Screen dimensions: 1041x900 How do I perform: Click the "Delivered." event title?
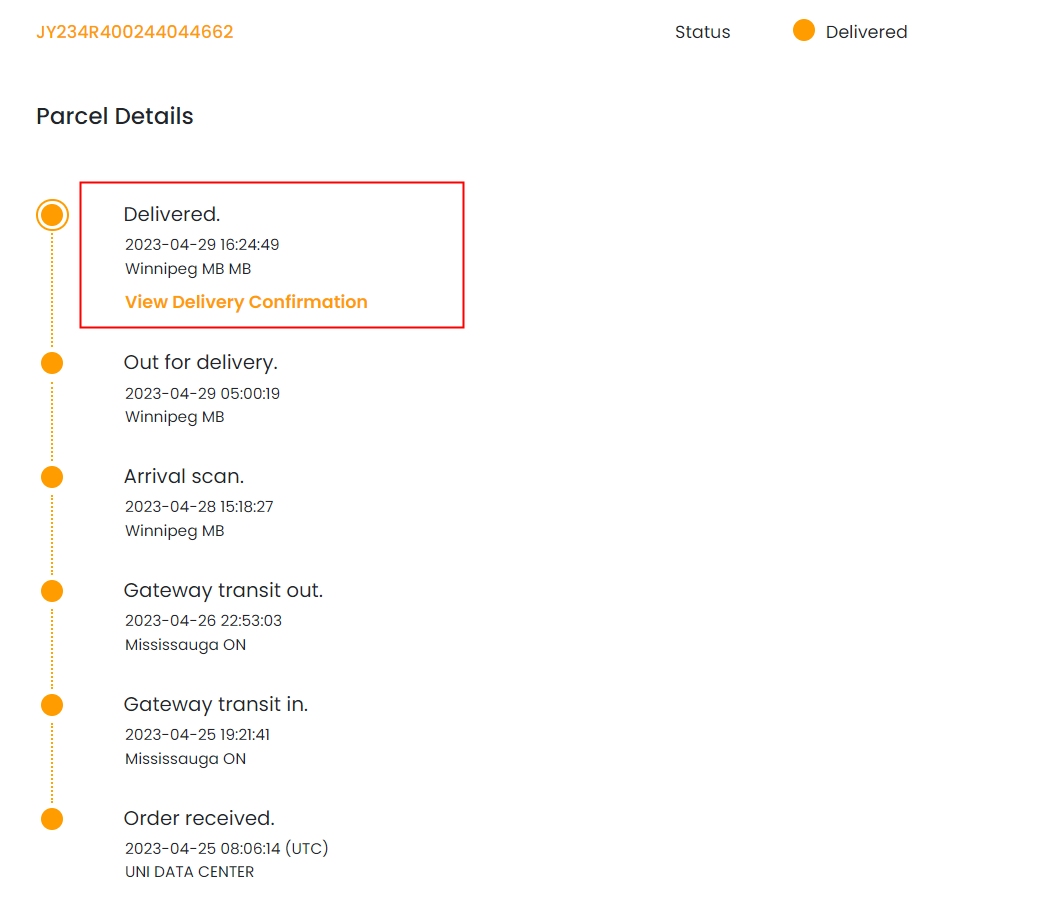[x=171, y=214]
